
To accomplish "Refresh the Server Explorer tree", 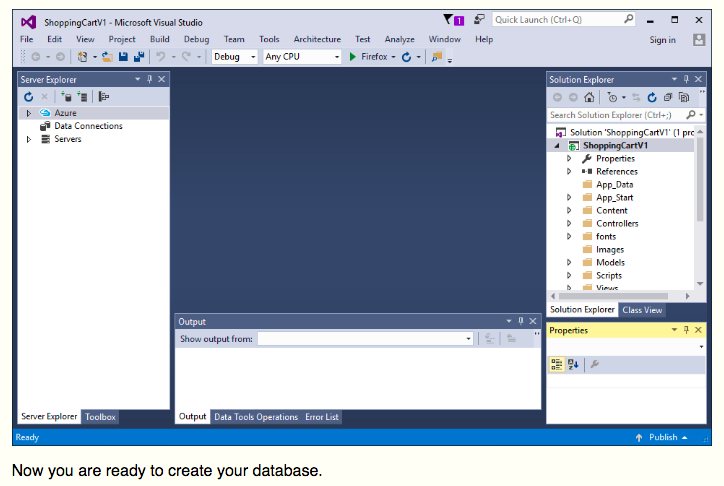I will 29,97.
